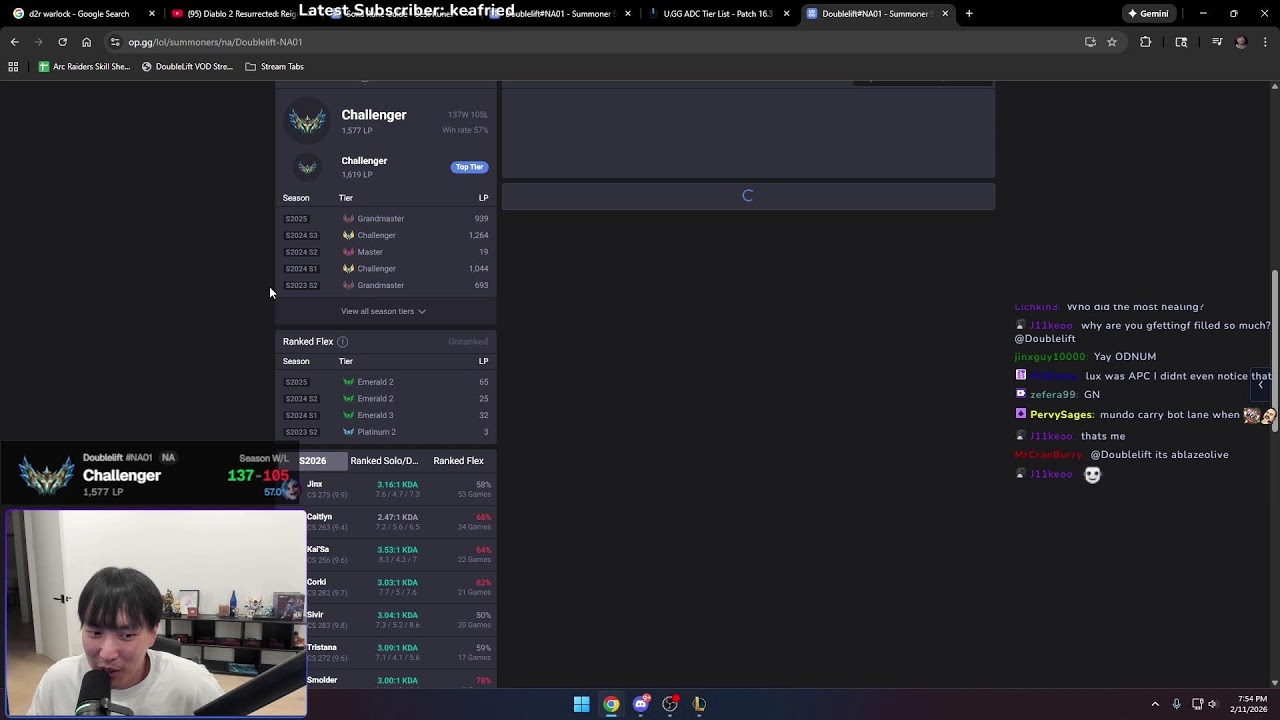Image resolution: width=1280 pixels, height=720 pixels.
Task: Close the U.GG ADC Tier List tab
Action: (x=787, y=14)
